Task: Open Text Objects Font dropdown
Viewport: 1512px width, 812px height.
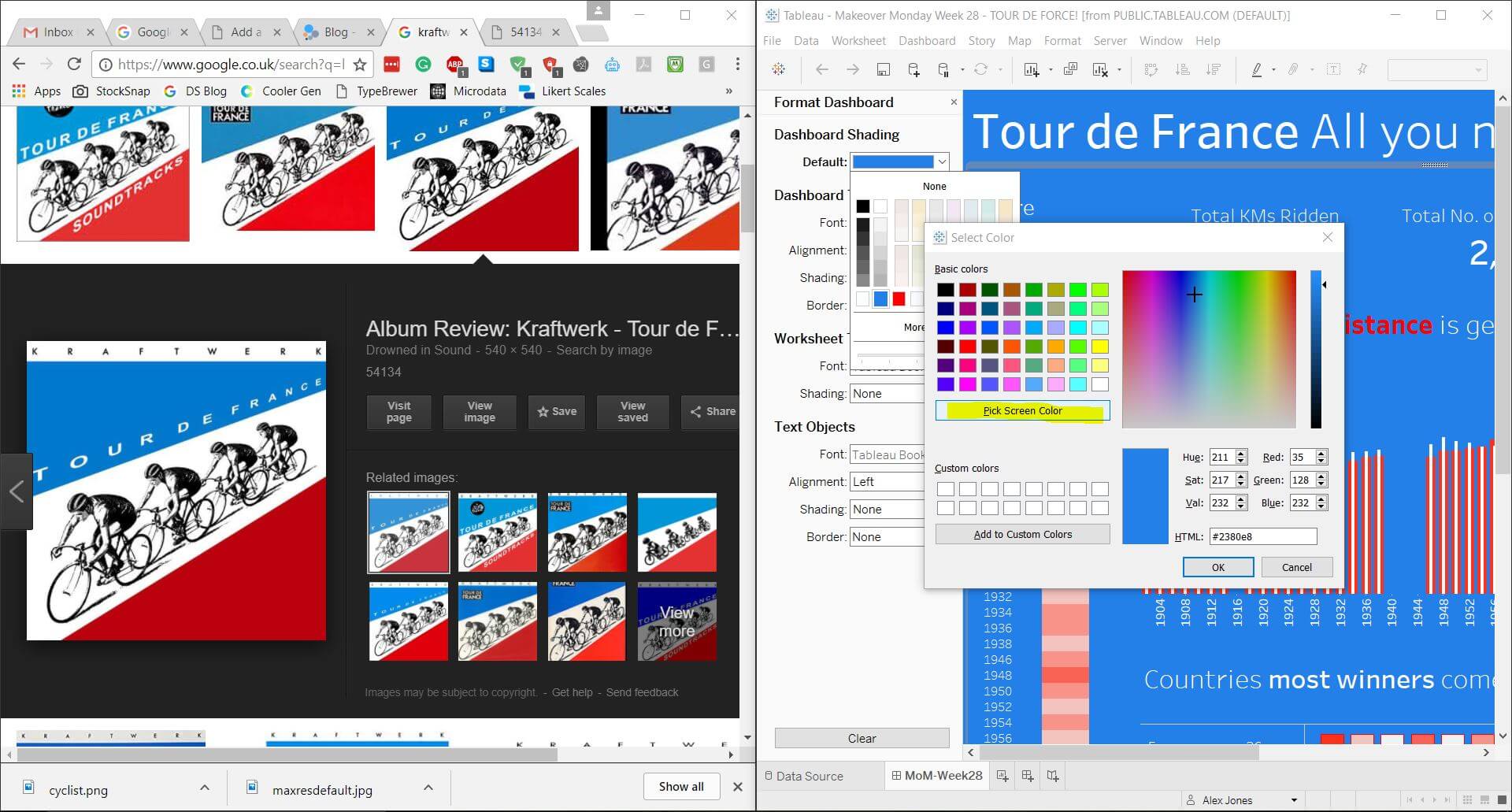Action: click(x=887, y=454)
